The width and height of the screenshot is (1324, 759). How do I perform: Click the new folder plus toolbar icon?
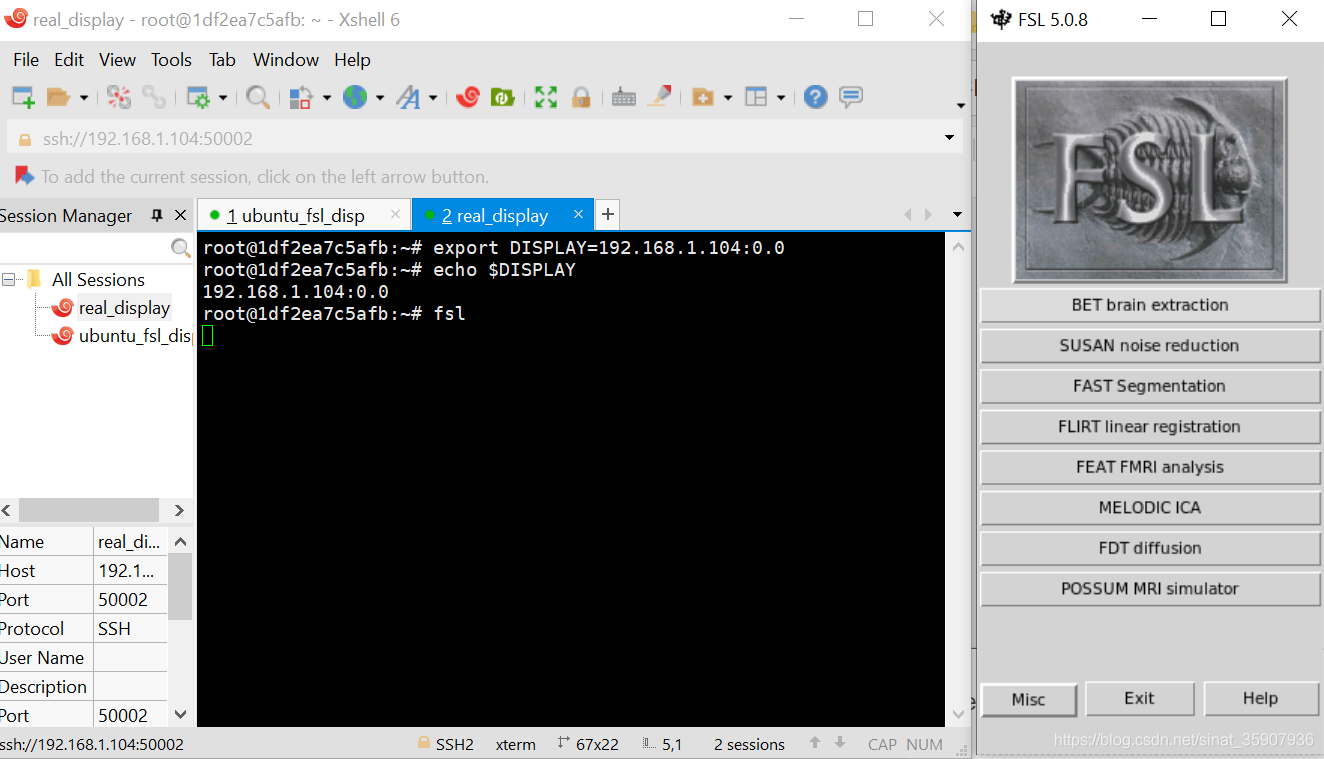703,97
